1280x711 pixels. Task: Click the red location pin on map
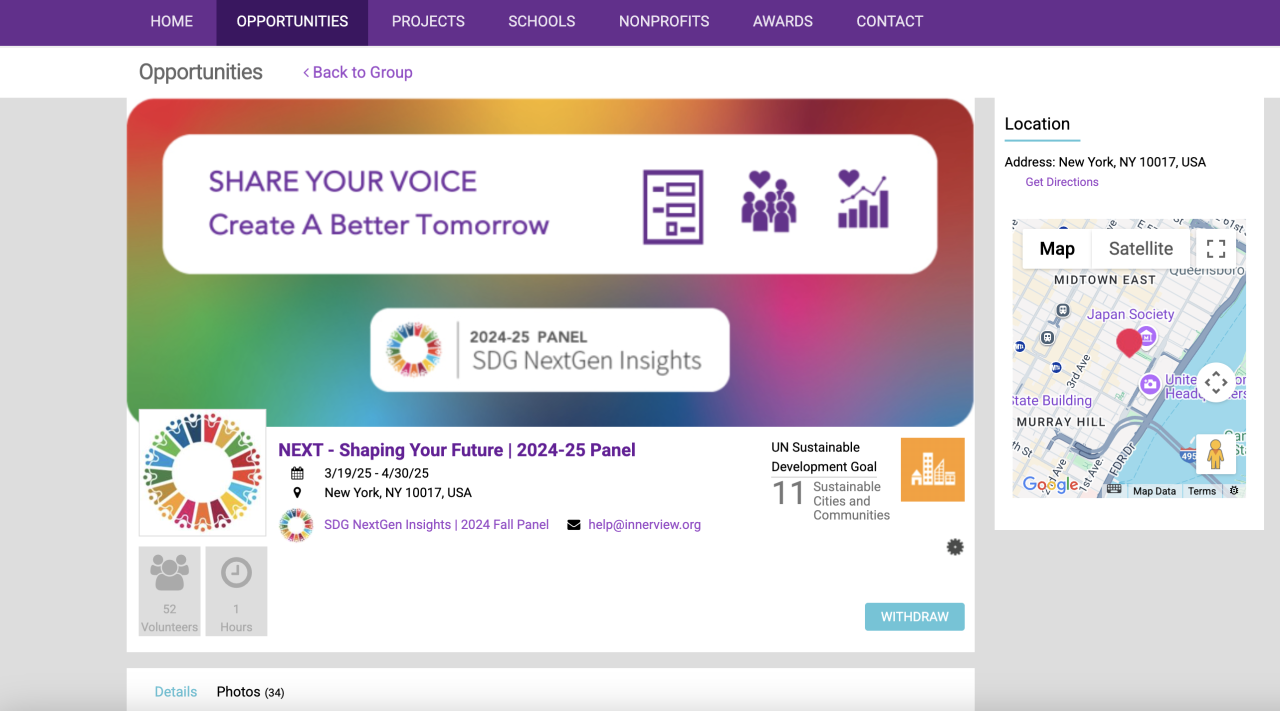1129,343
